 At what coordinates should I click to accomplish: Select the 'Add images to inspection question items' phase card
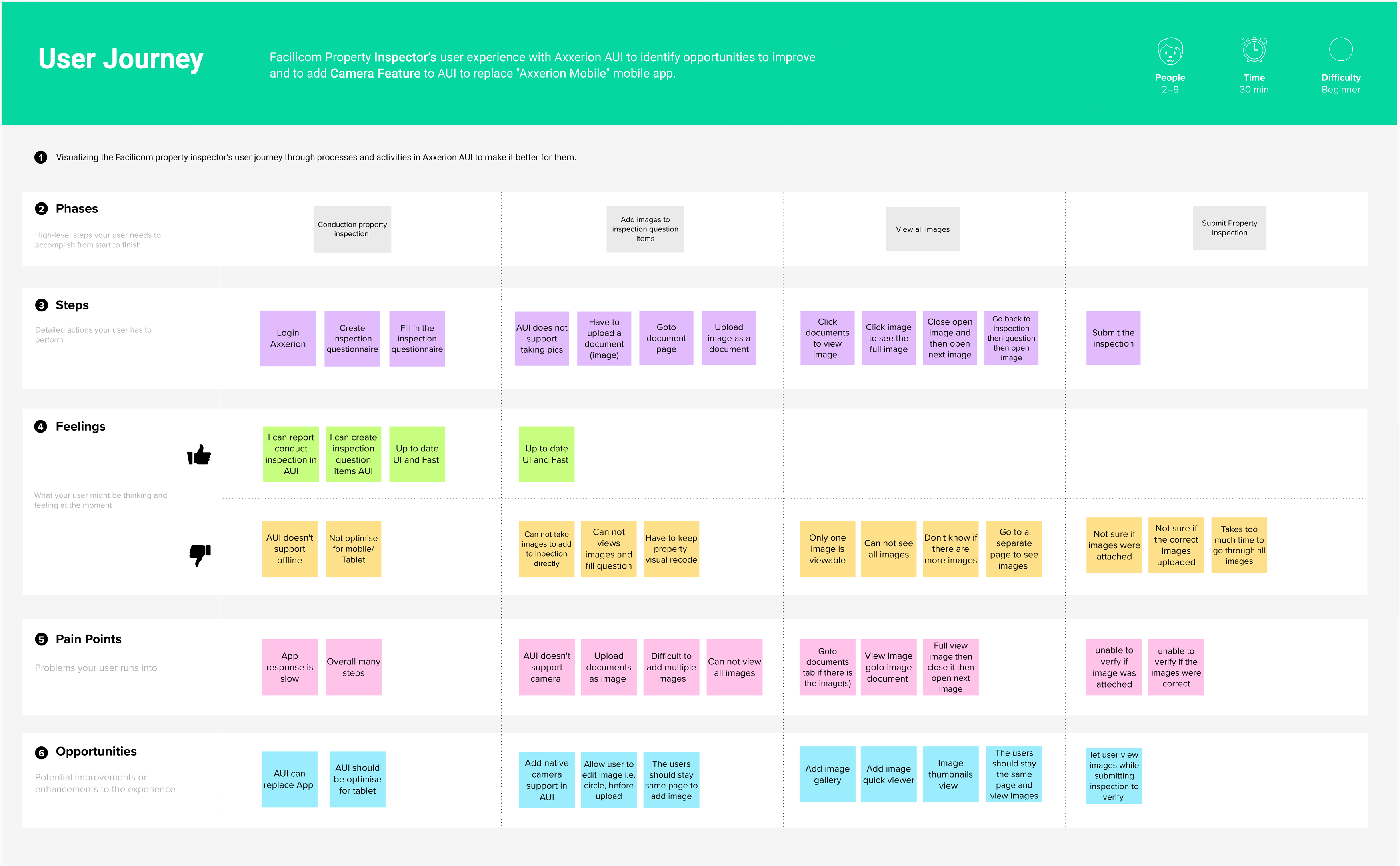pyautogui.click(x=645, y=229)
